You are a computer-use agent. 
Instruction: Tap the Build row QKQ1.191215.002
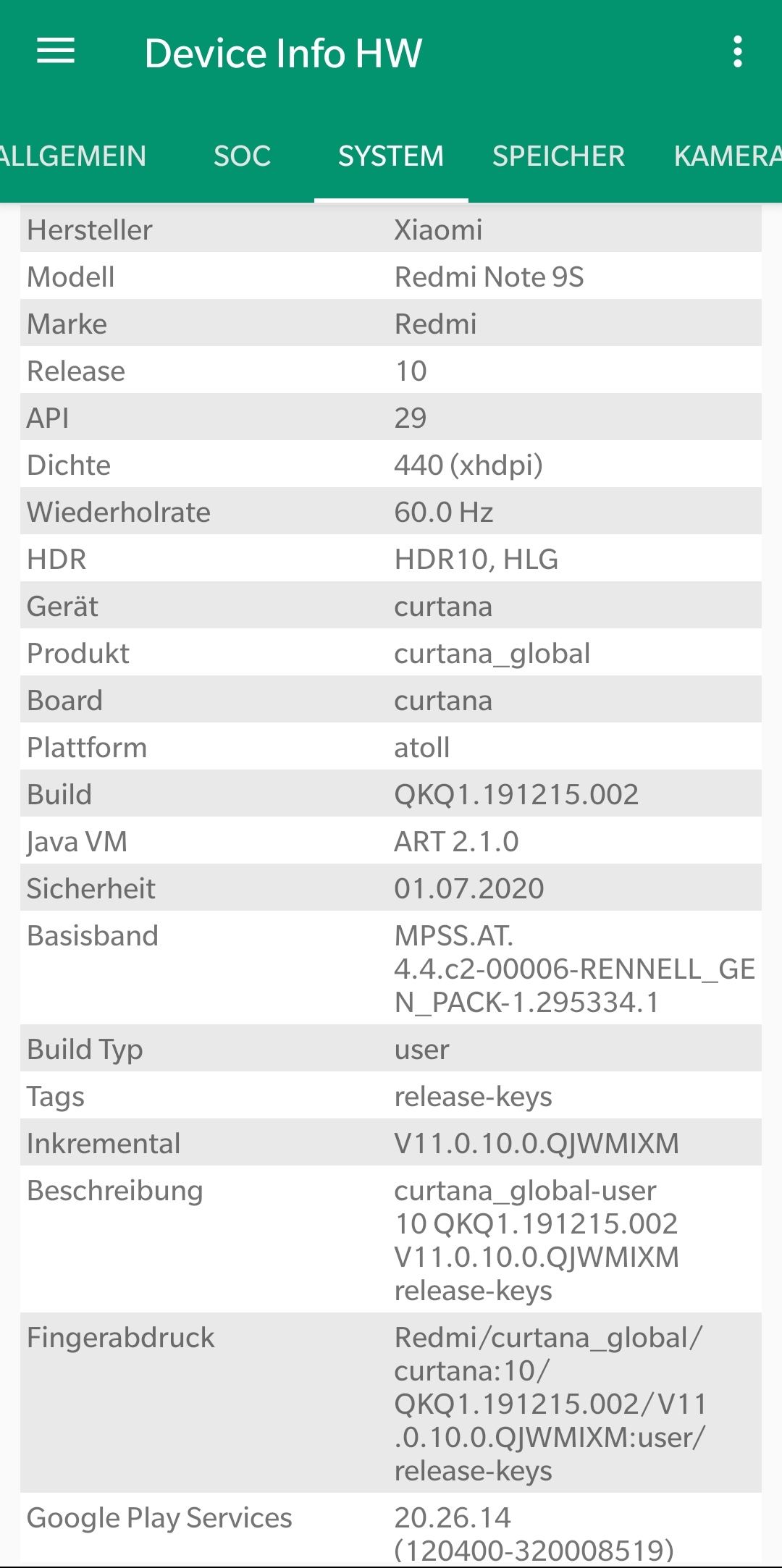pyautogui.click(x=391, y=794)
